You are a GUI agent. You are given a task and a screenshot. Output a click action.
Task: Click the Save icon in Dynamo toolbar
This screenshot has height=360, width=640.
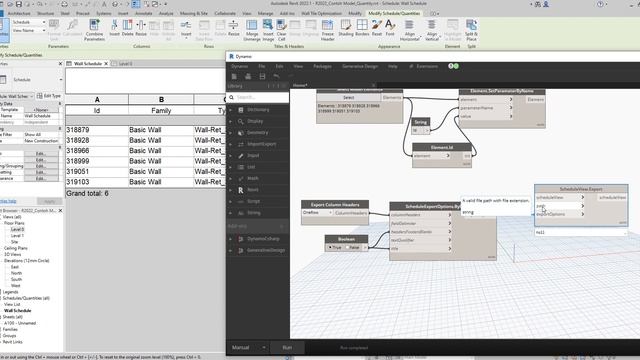coord(262,76)
